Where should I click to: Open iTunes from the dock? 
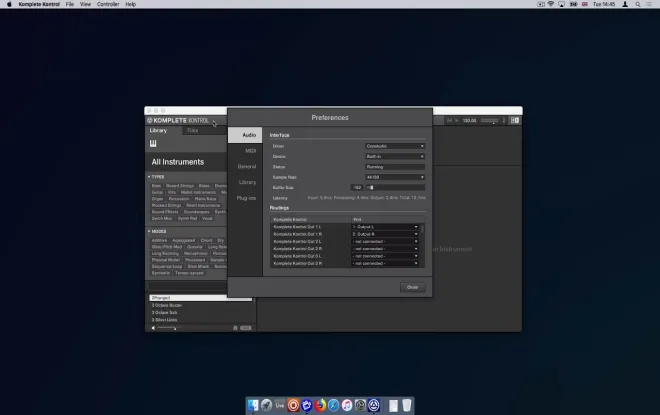coord(347,405)
